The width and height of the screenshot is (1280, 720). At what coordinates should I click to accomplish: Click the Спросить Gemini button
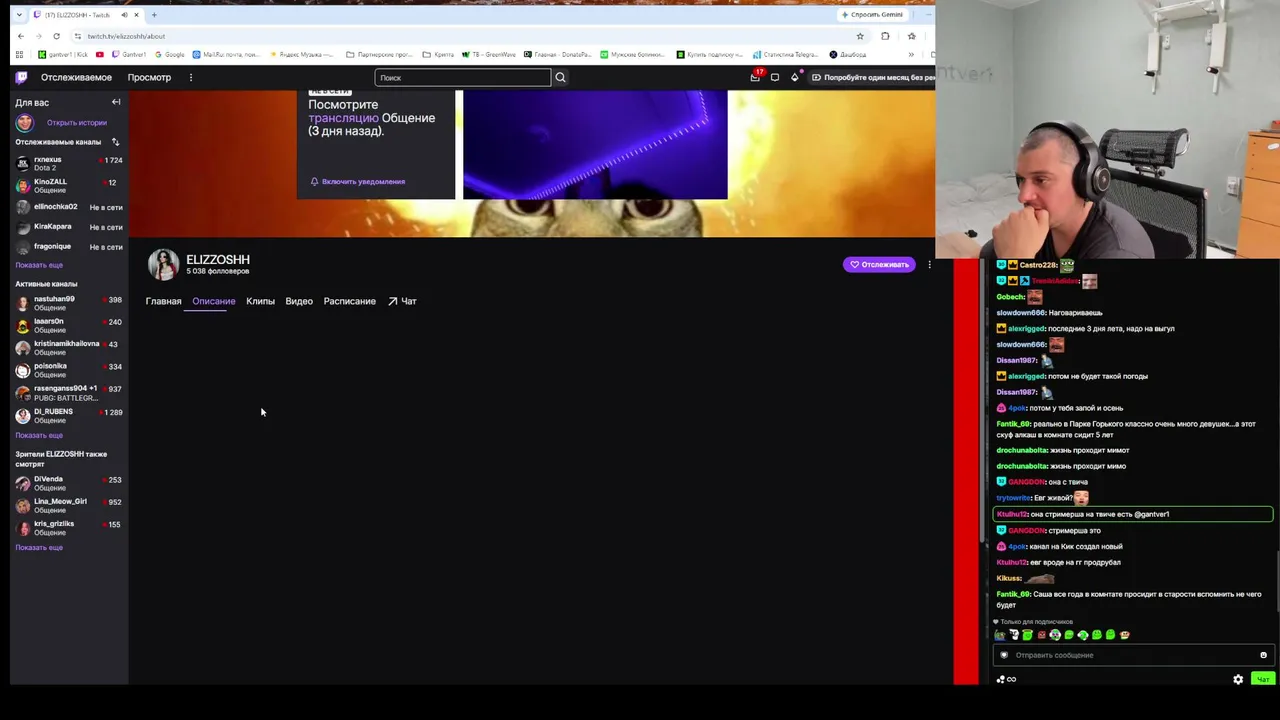click(873, 15)
